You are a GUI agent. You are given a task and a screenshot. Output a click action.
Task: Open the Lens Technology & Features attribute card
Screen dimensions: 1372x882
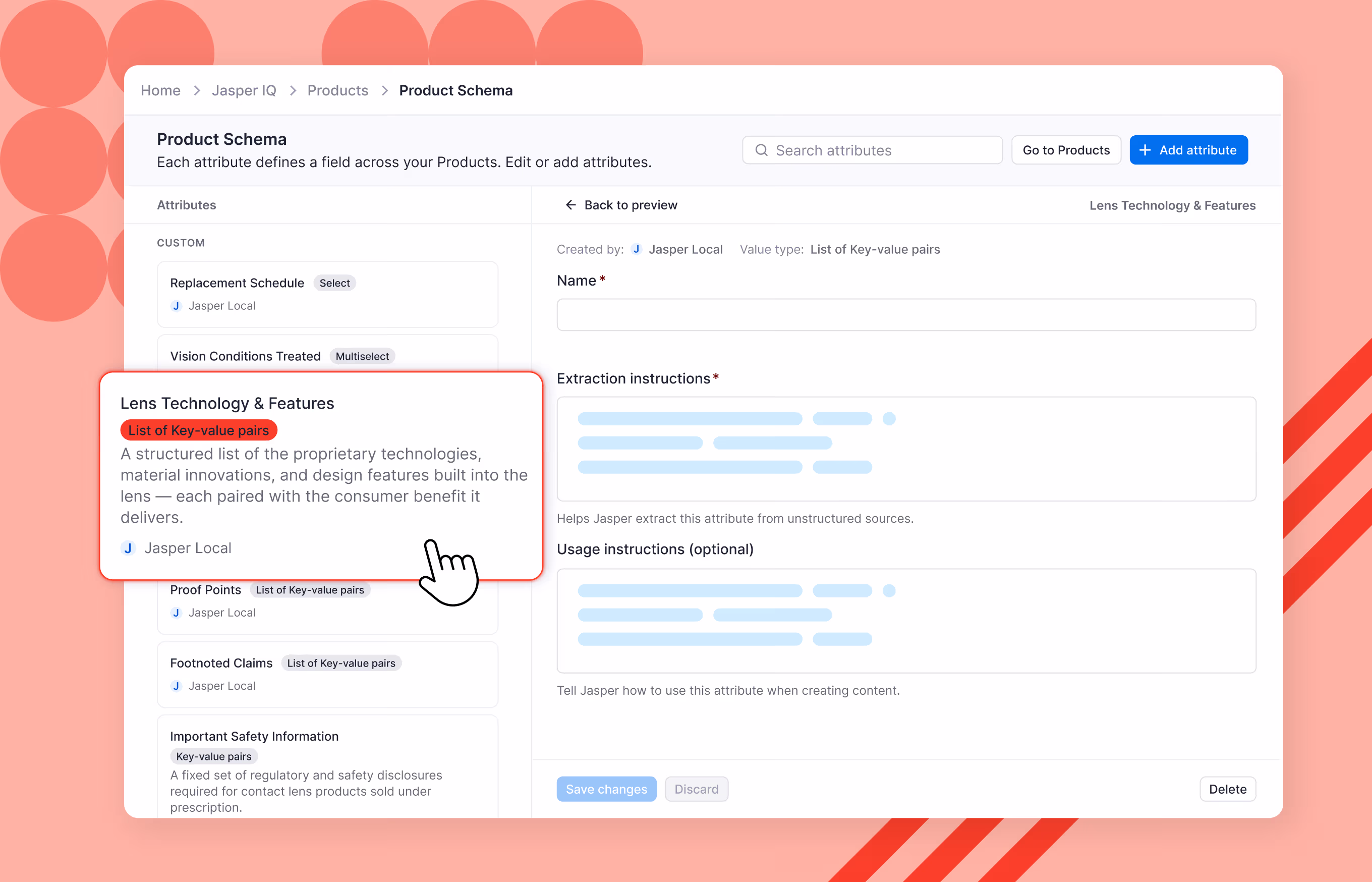(321, 475)
